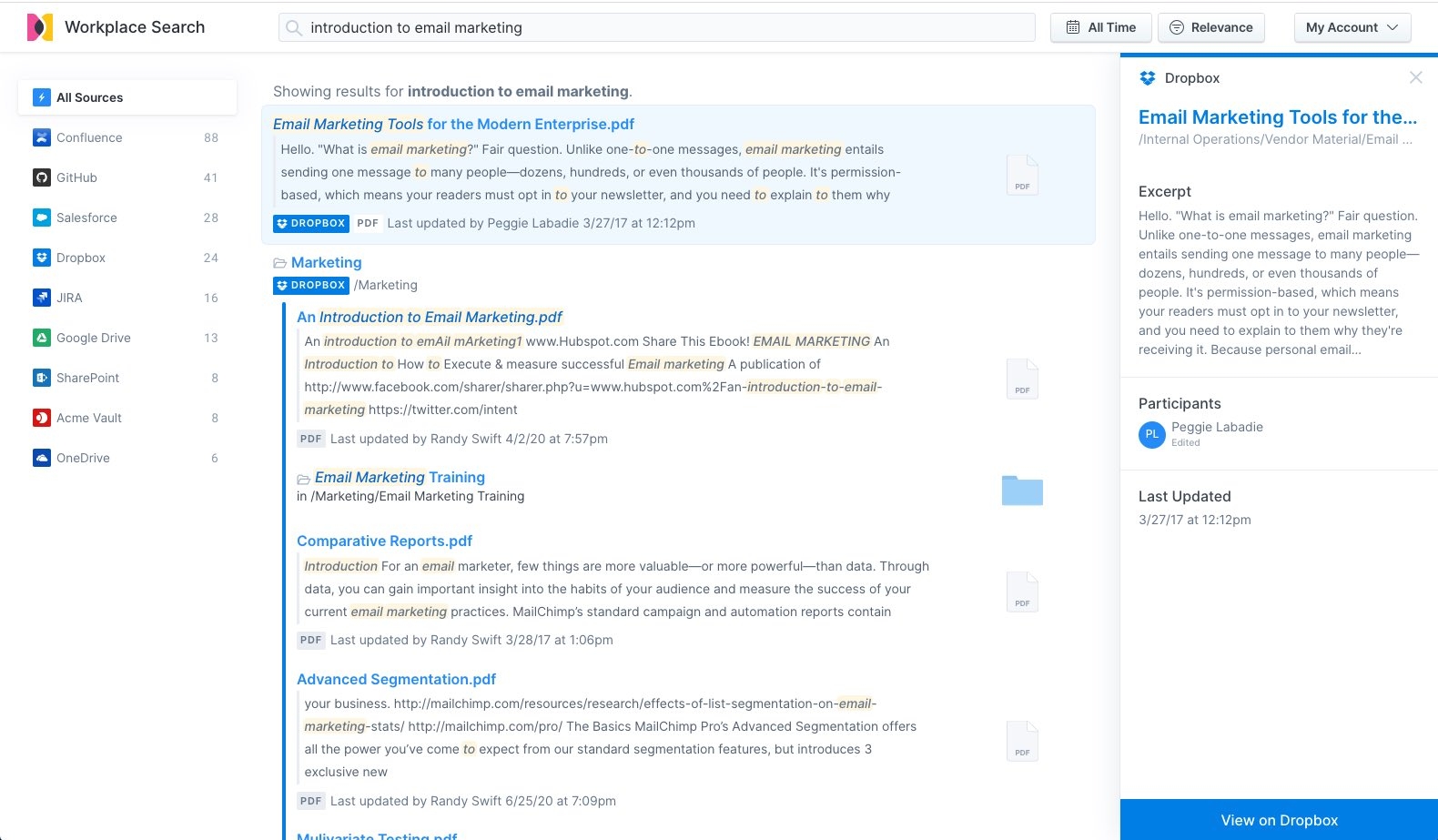This screenshot has height=840, width=1438.
Task: Click the Dropbox logo in preview panel header
Action: coord(1148,78)
